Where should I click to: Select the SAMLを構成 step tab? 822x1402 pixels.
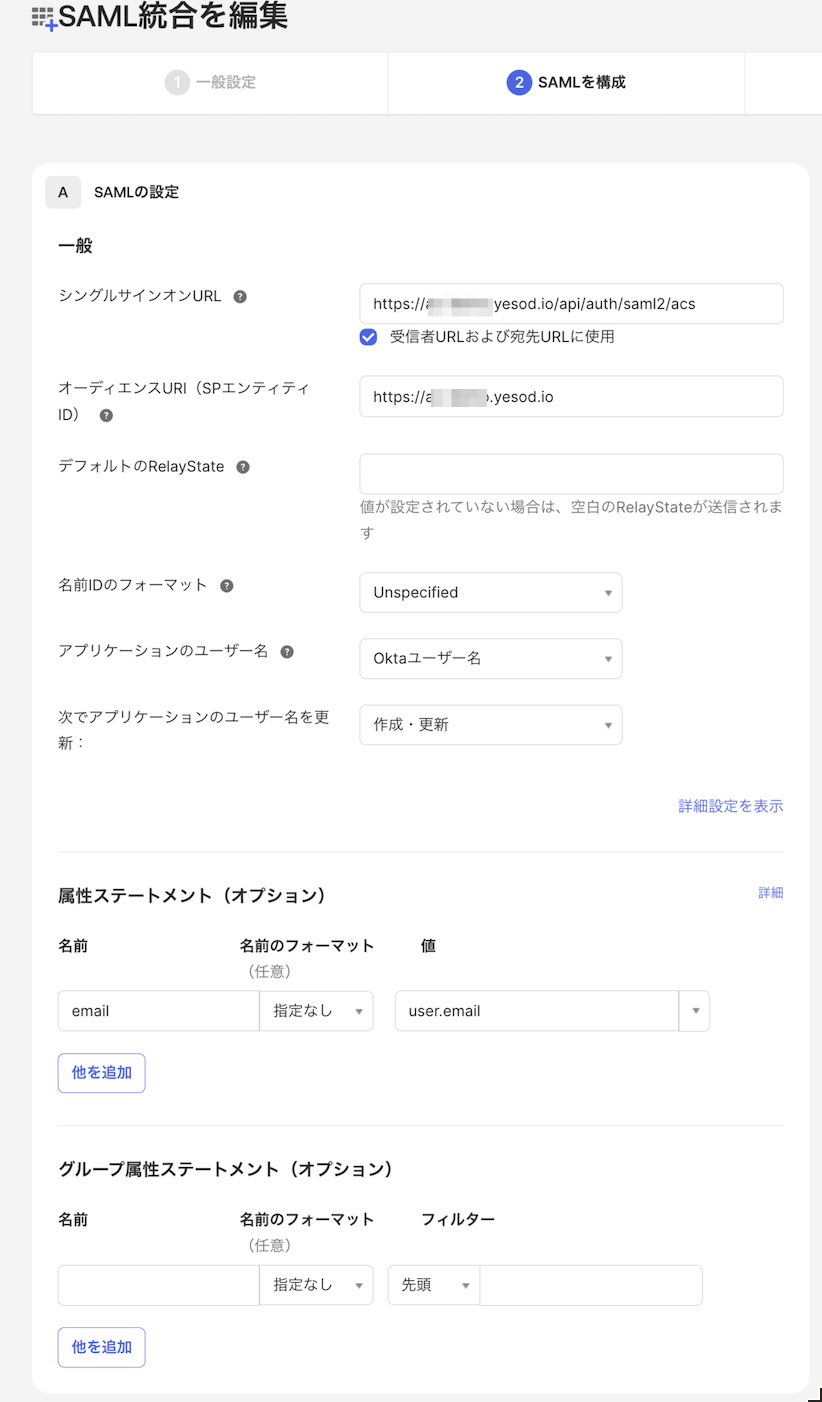567,82
